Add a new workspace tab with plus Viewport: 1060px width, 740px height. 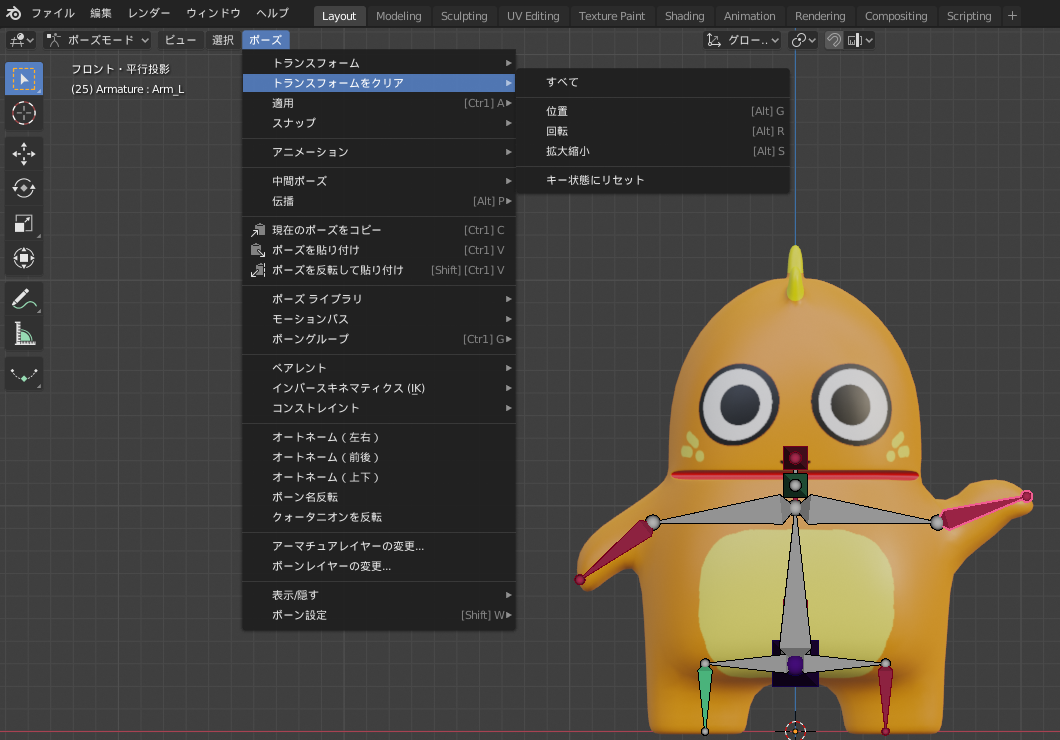point(1012,16)
